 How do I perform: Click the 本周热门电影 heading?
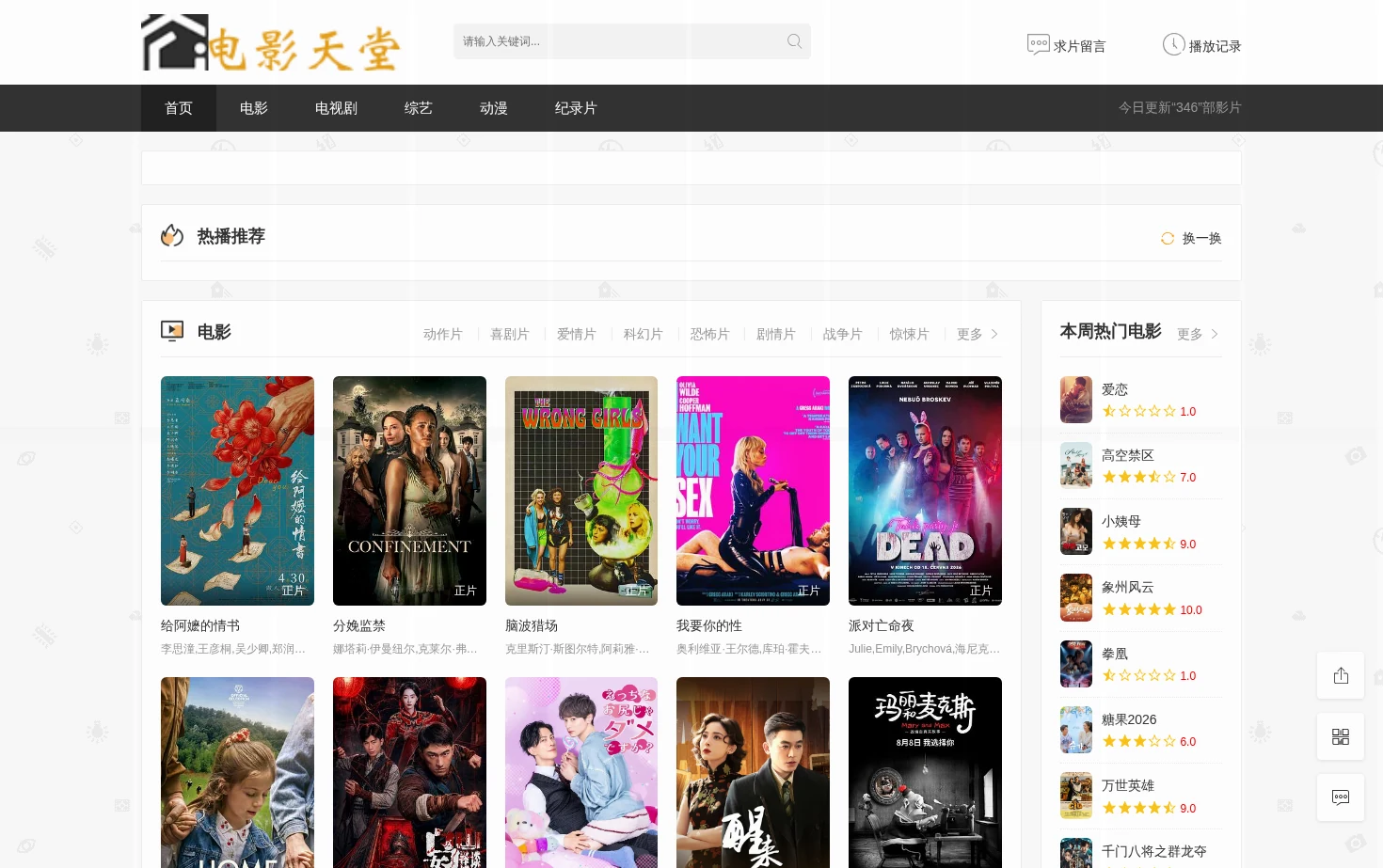click(x=1110, y=331)
